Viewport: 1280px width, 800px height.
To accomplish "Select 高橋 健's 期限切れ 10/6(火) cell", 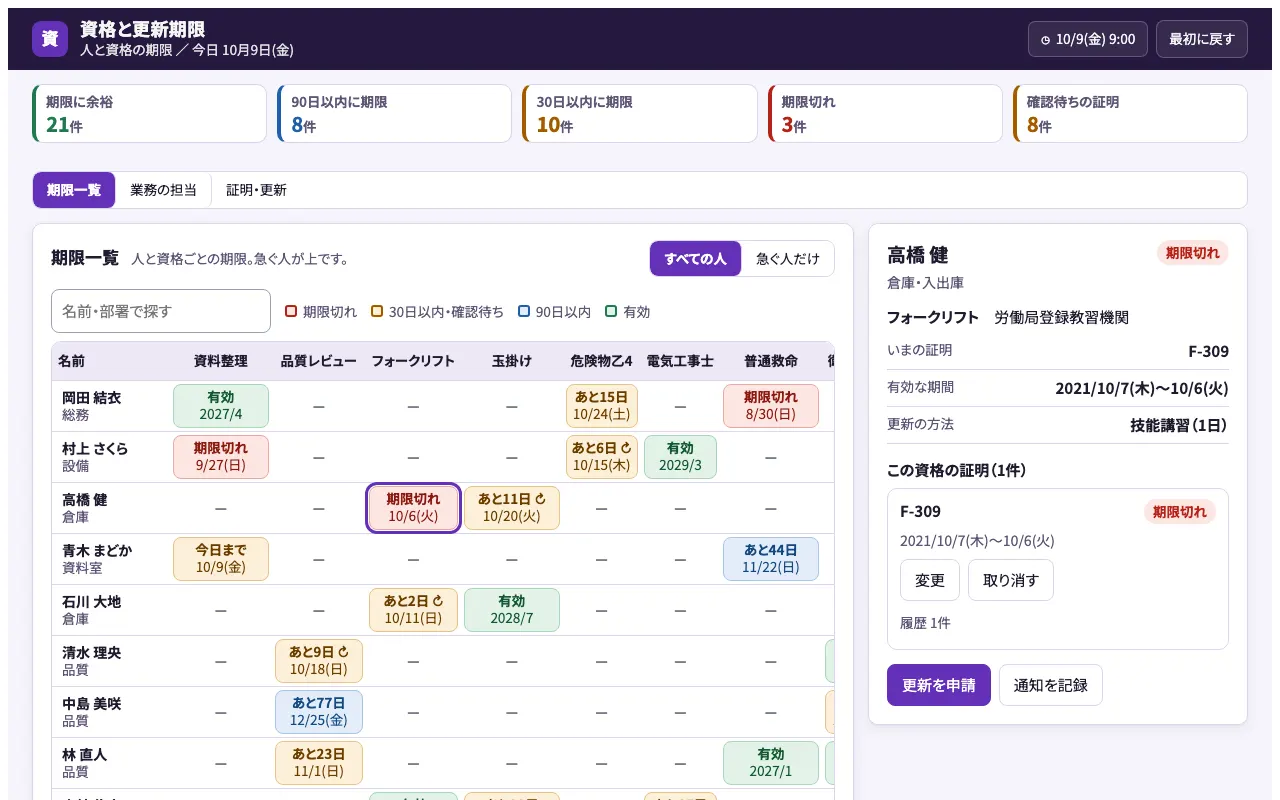I will coord(413,508).
